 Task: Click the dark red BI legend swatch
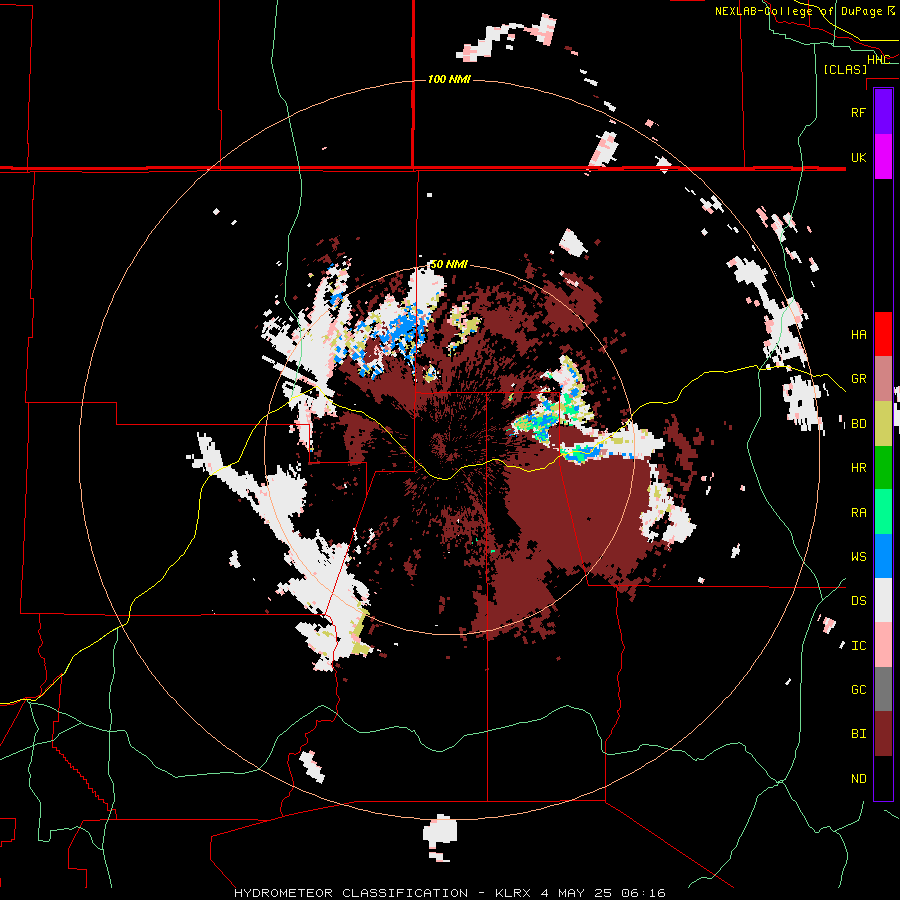(x=883, y=734)
